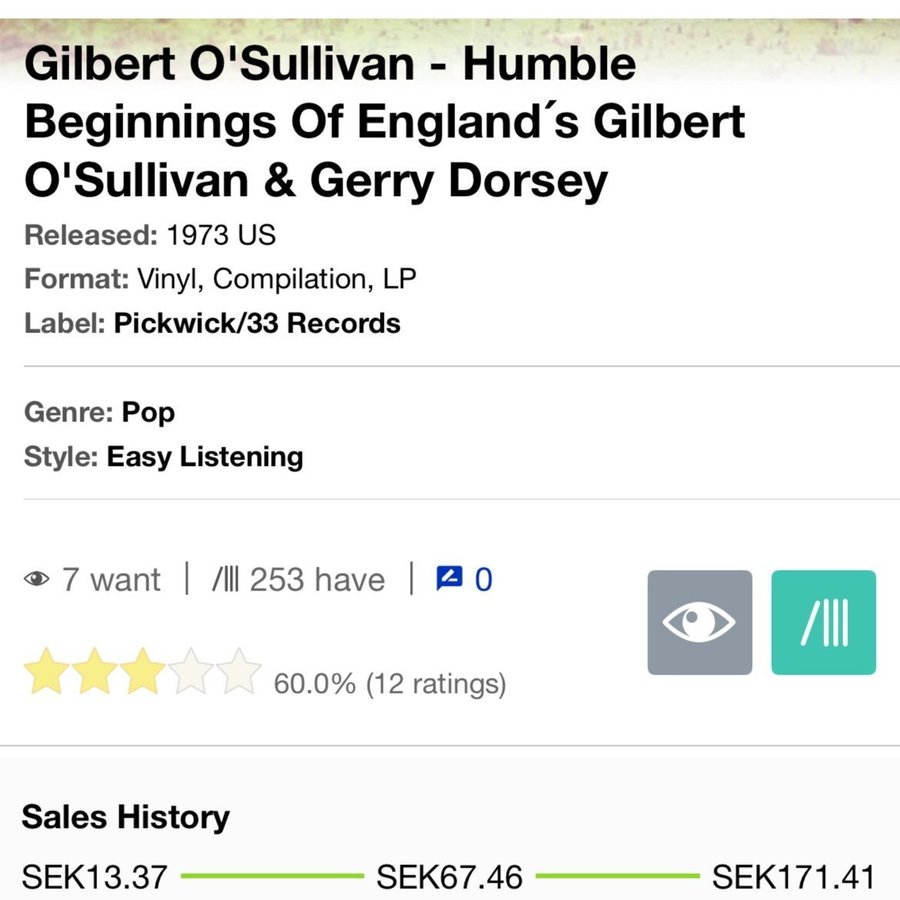
Task: Open the Easy Listening style link
Action: 205,457
